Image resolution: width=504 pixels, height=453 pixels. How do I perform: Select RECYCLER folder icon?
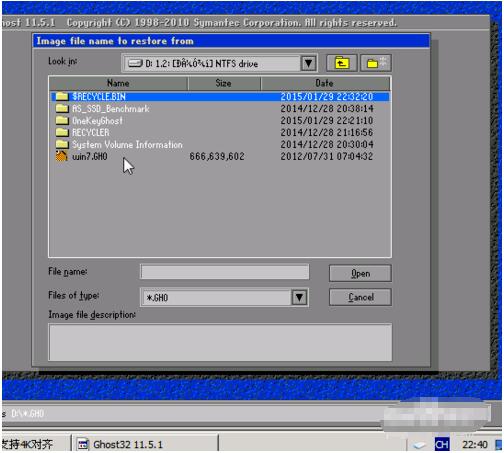(62, 132)
